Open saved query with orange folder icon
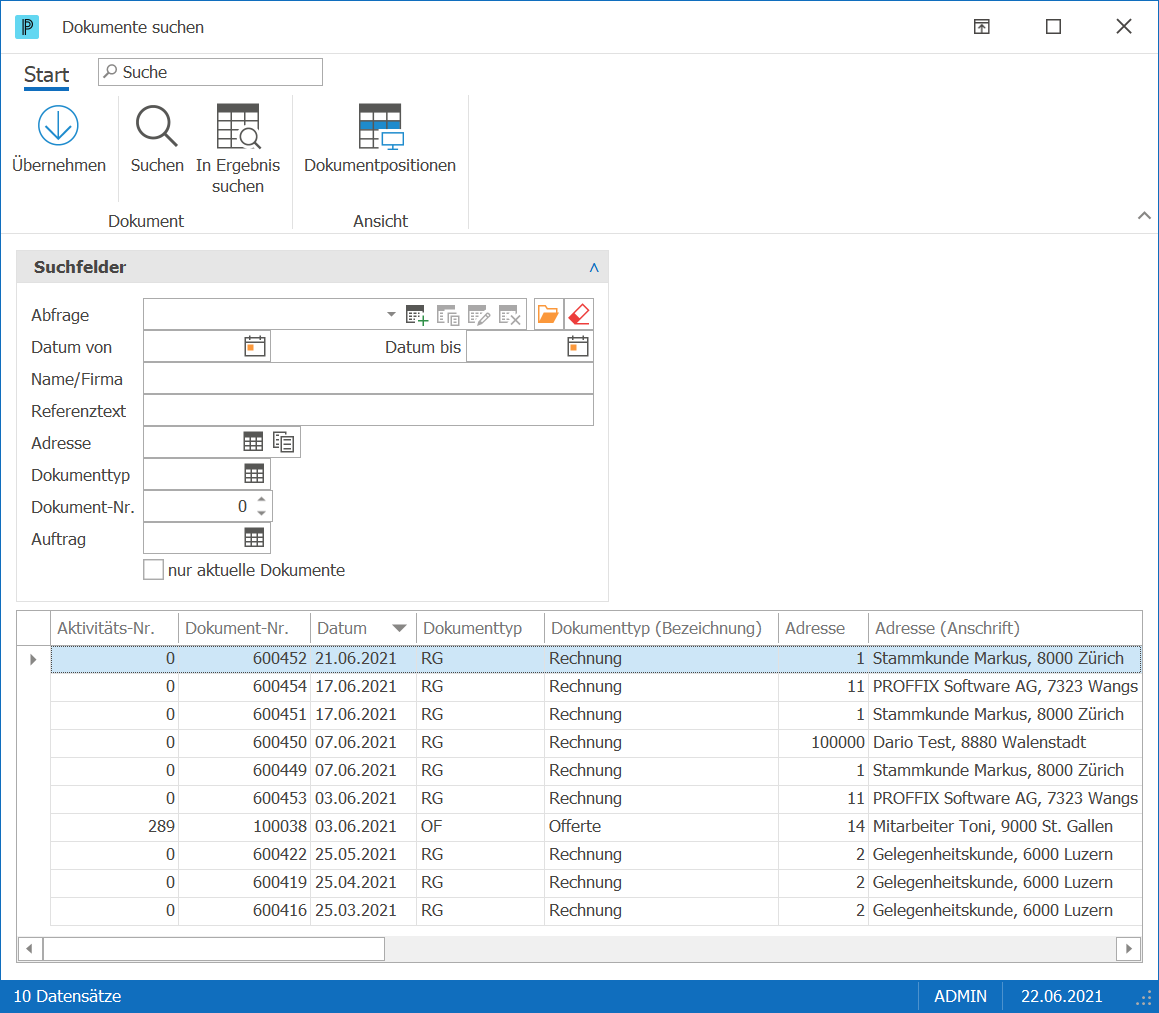The height and width of the screenshot is (1013, 1159). click(548, 314)
